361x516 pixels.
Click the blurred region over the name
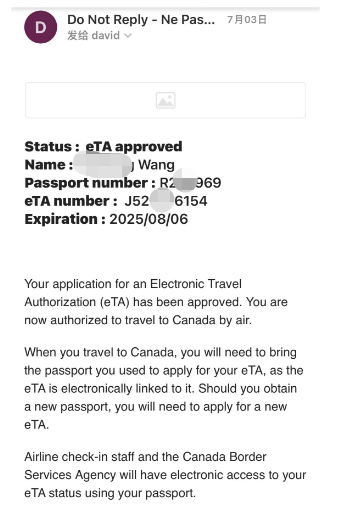(103, 164)
